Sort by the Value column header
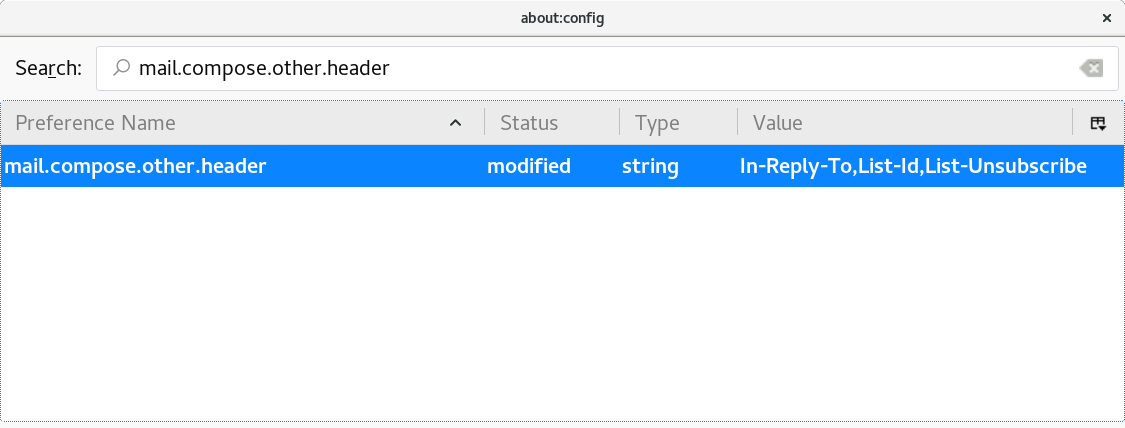Screen dimensions: 1125x428 tap(905, 123)
